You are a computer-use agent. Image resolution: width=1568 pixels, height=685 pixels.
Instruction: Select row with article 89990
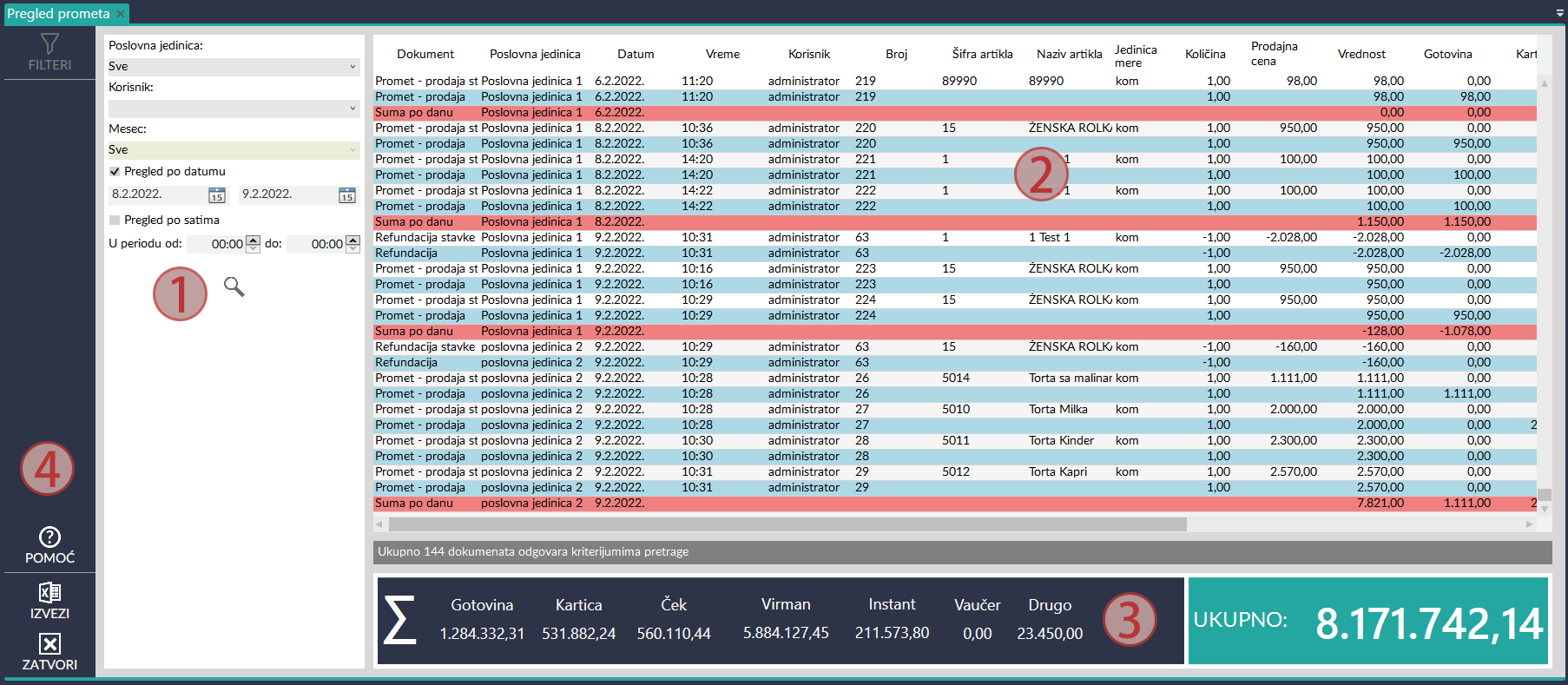pos(955,81)
